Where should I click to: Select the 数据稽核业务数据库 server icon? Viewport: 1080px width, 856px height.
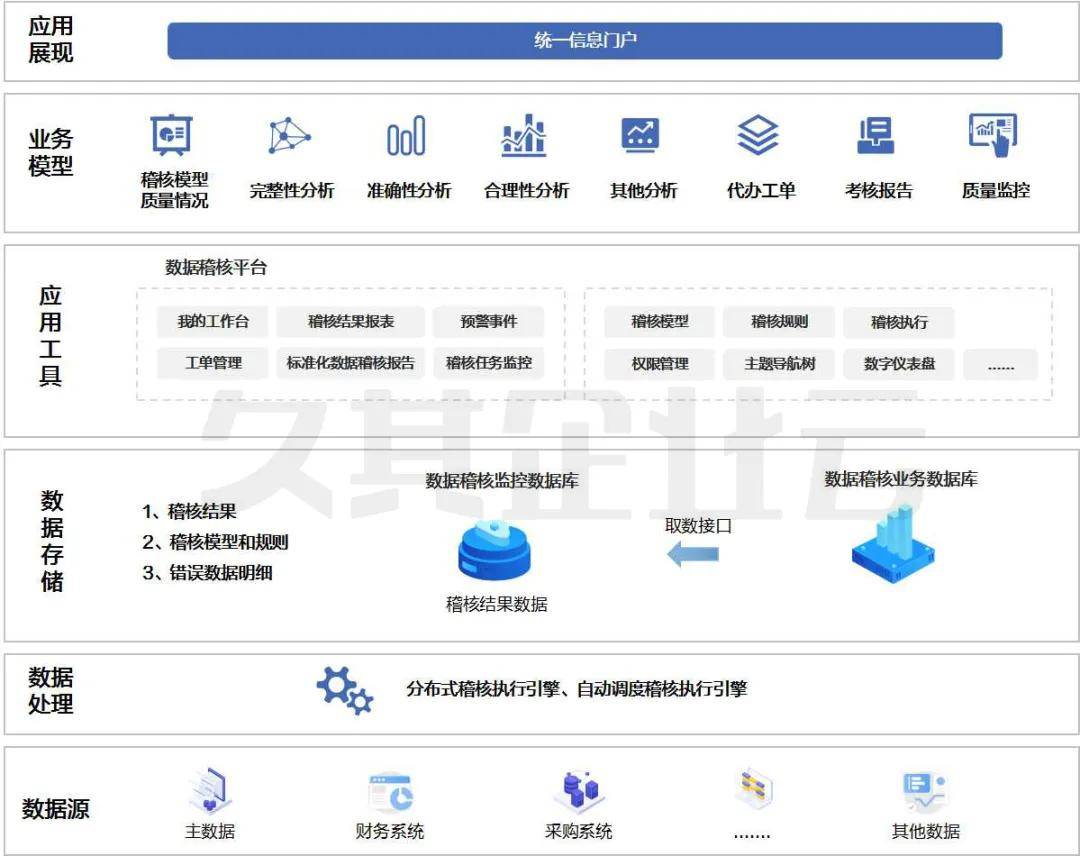point(893,544)
